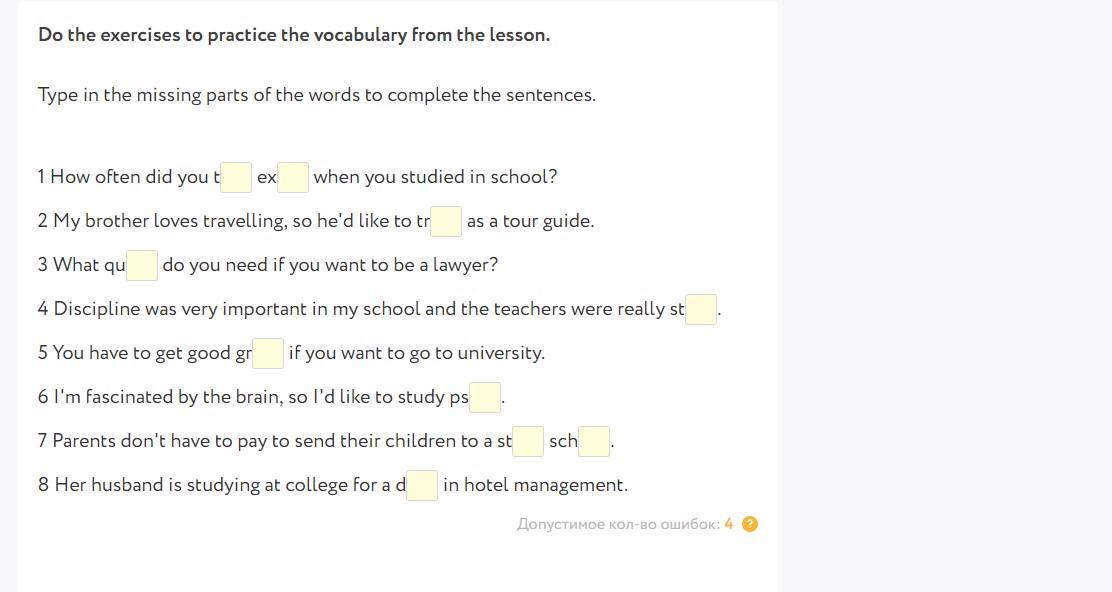Viewport: 1112px width, 592px height.
Task: Click the words "when you studied in school?"
Action: pos(435,177)
